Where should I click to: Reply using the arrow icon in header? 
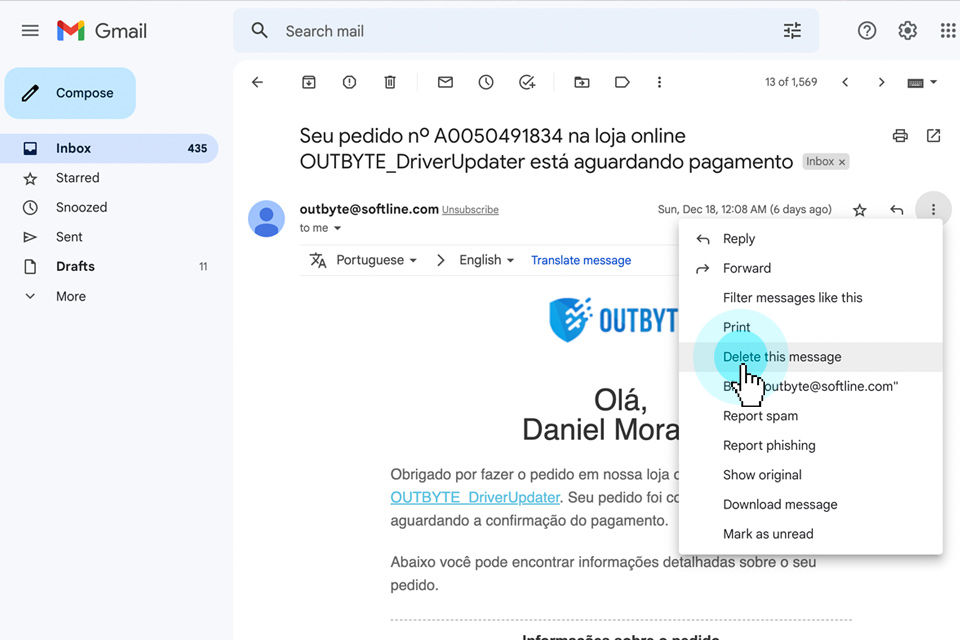click(x=896, y=210)
